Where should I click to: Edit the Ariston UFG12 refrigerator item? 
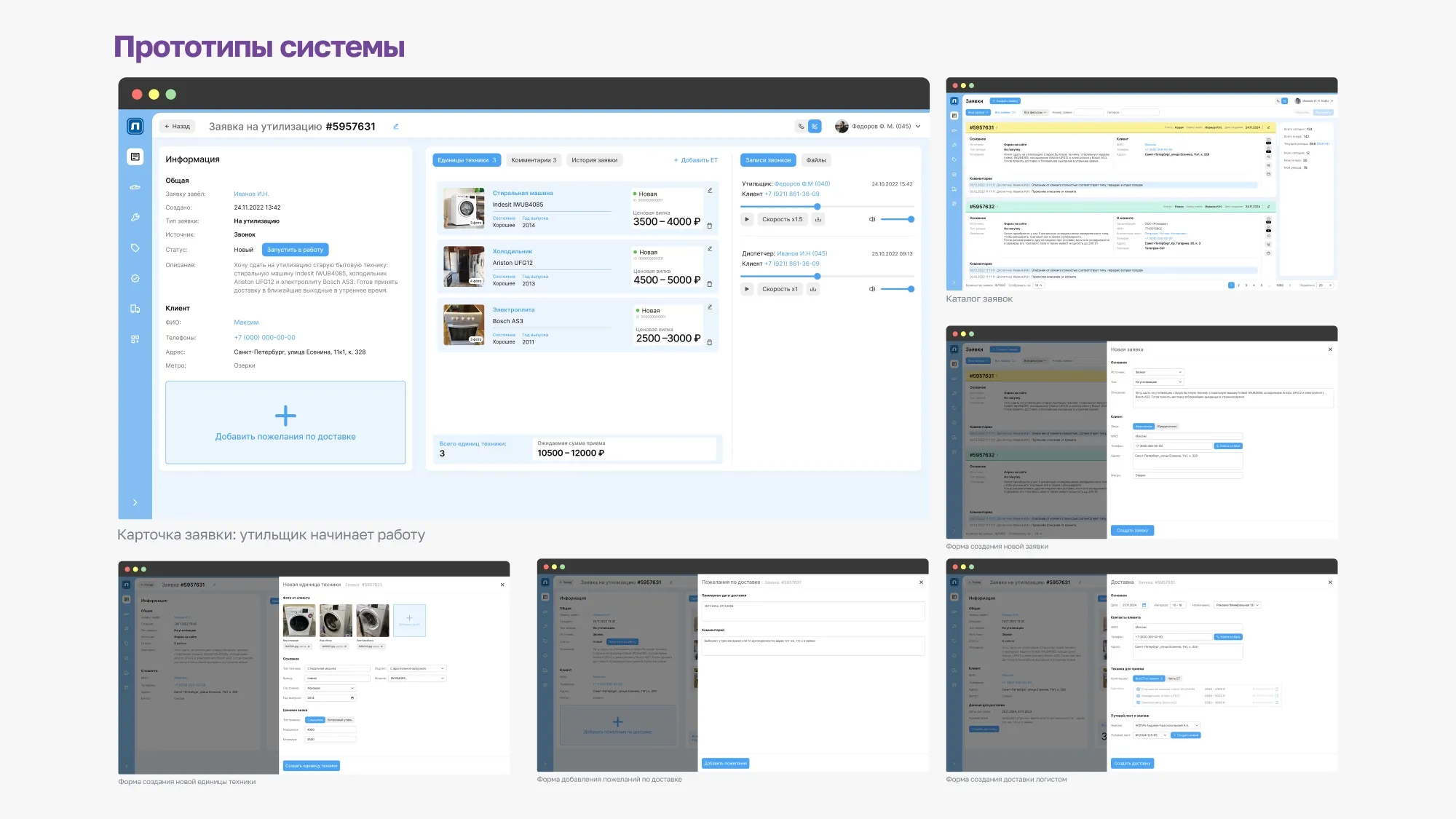(710, 249)
